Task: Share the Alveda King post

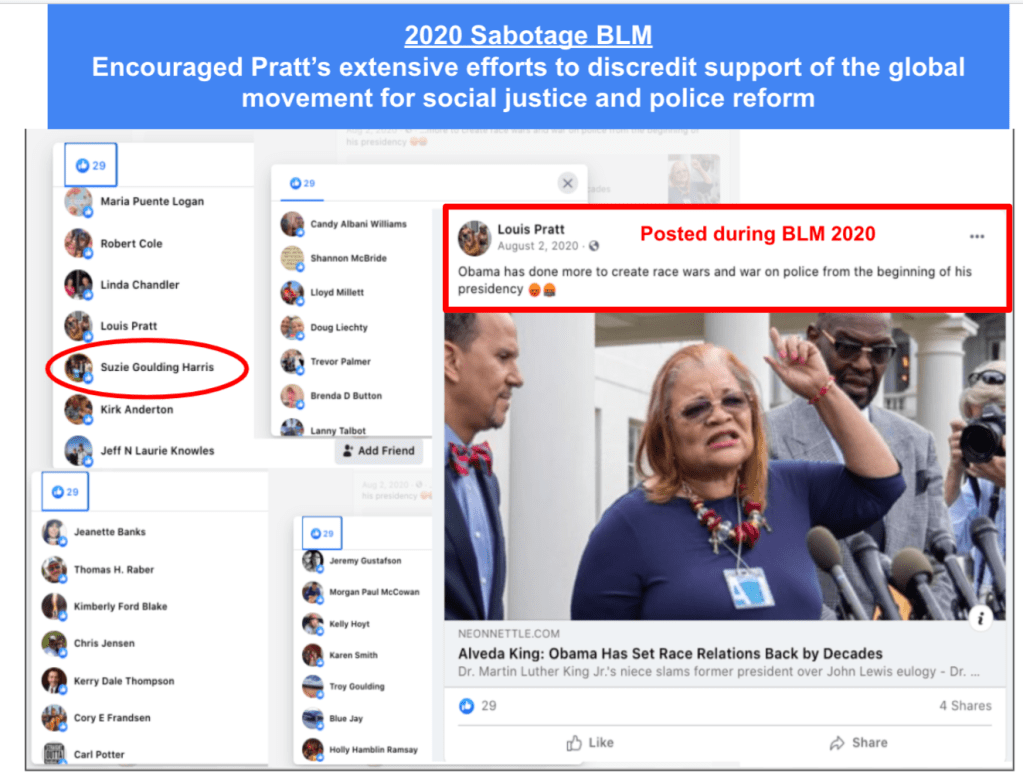Action: 858,743
